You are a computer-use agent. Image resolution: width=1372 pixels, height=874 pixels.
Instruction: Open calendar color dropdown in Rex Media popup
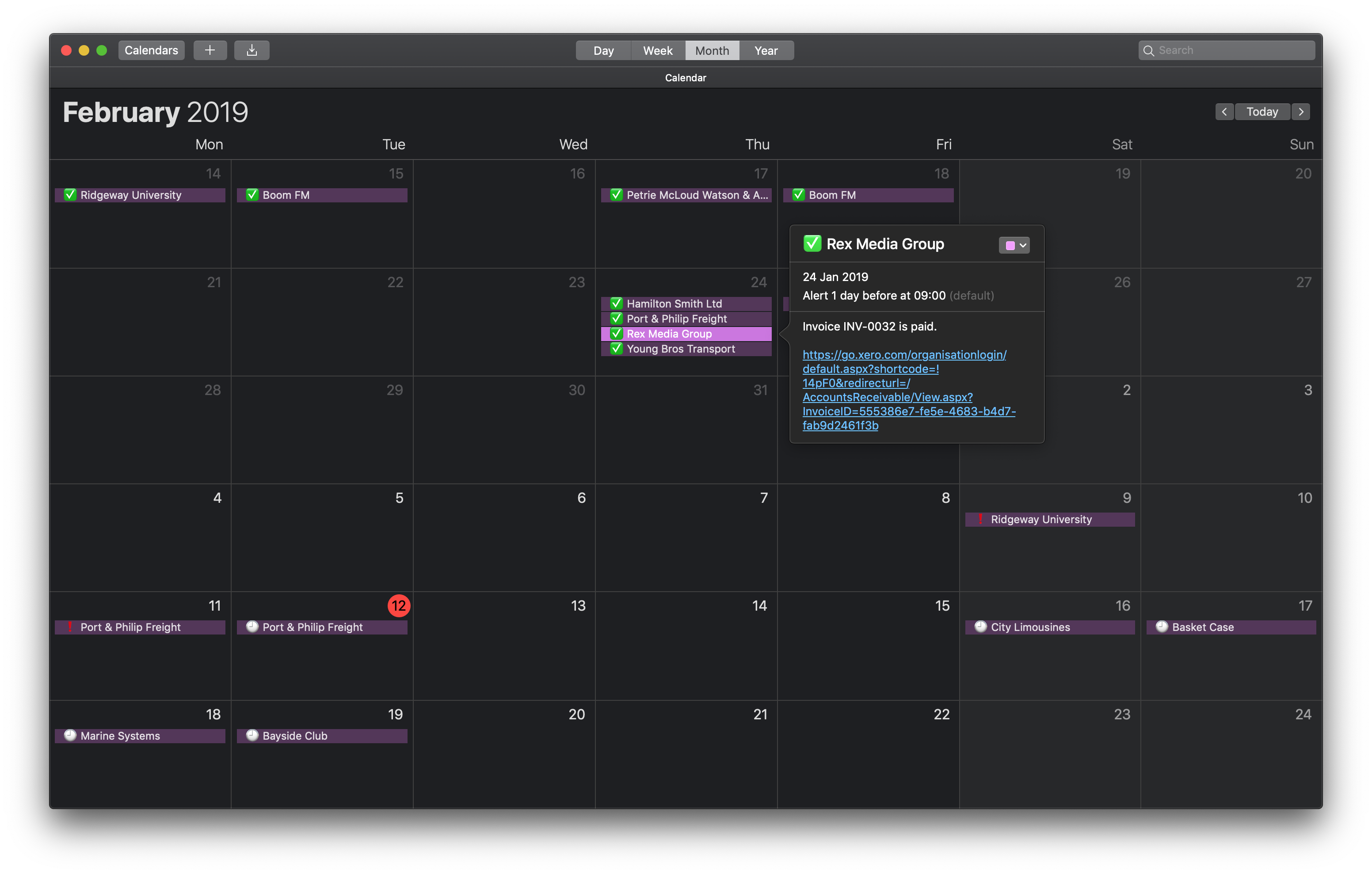pyautogui.click(x=1023, y=246)
